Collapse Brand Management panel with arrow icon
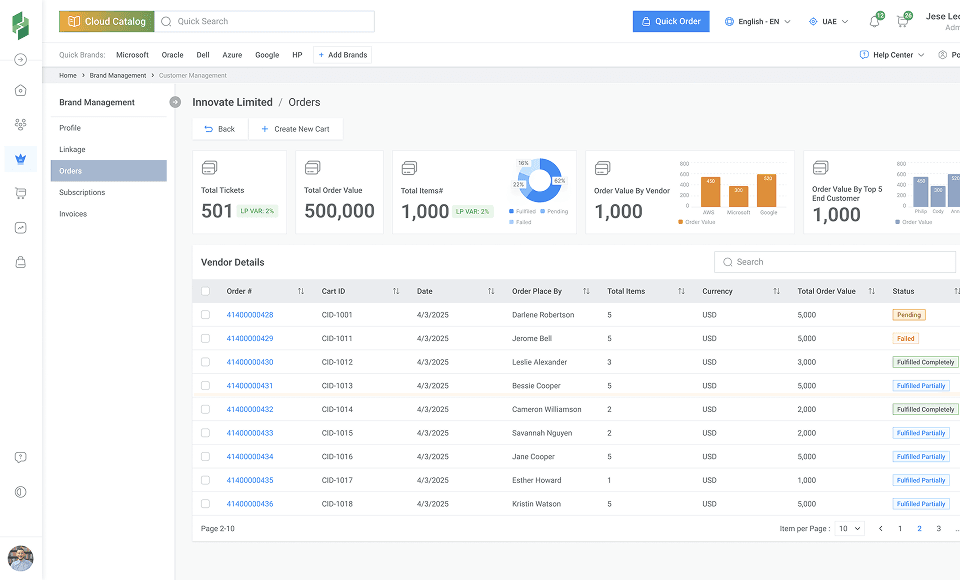 [x=175, y=102]
